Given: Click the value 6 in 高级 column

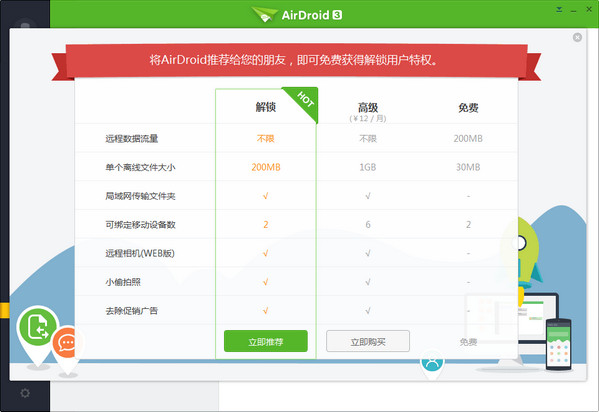Looking at the screenshot, I should coord(368,224).
